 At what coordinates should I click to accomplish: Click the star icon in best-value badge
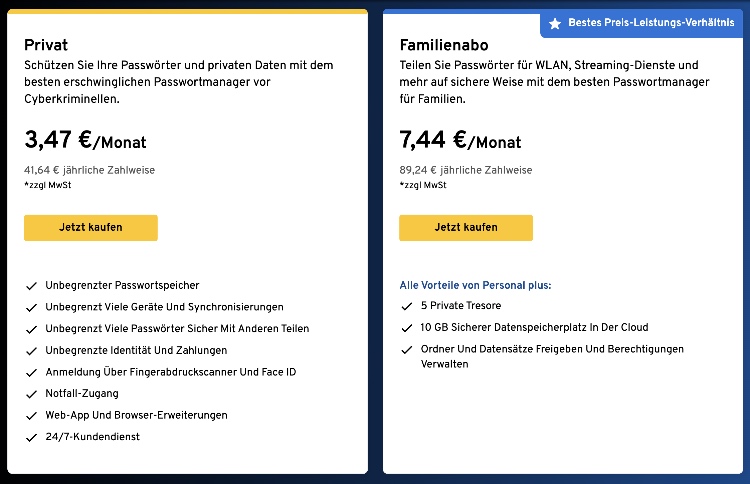point(555,23)
